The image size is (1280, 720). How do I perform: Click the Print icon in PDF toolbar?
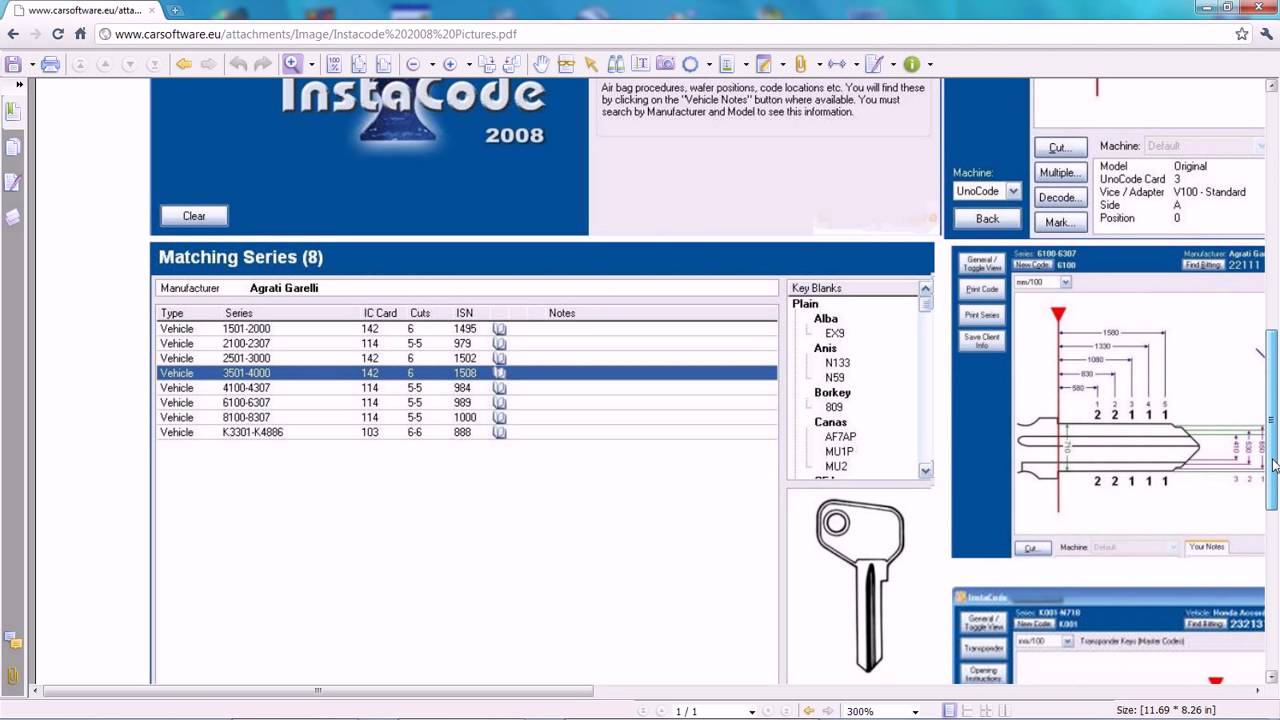[50, 64]
